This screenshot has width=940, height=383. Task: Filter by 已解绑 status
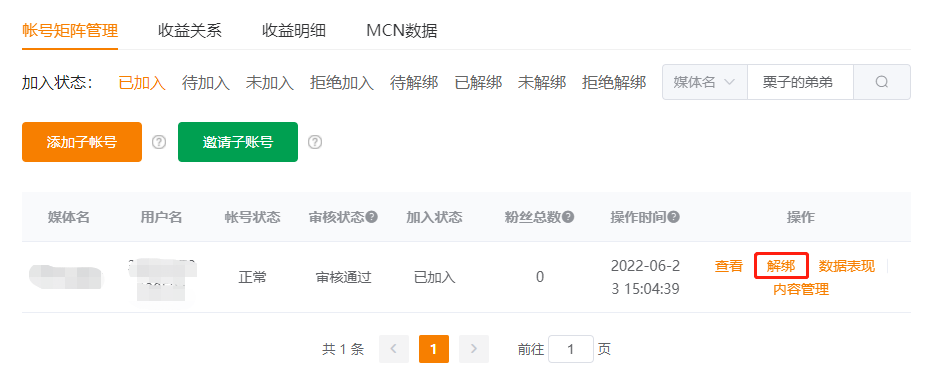coord(478,83)
